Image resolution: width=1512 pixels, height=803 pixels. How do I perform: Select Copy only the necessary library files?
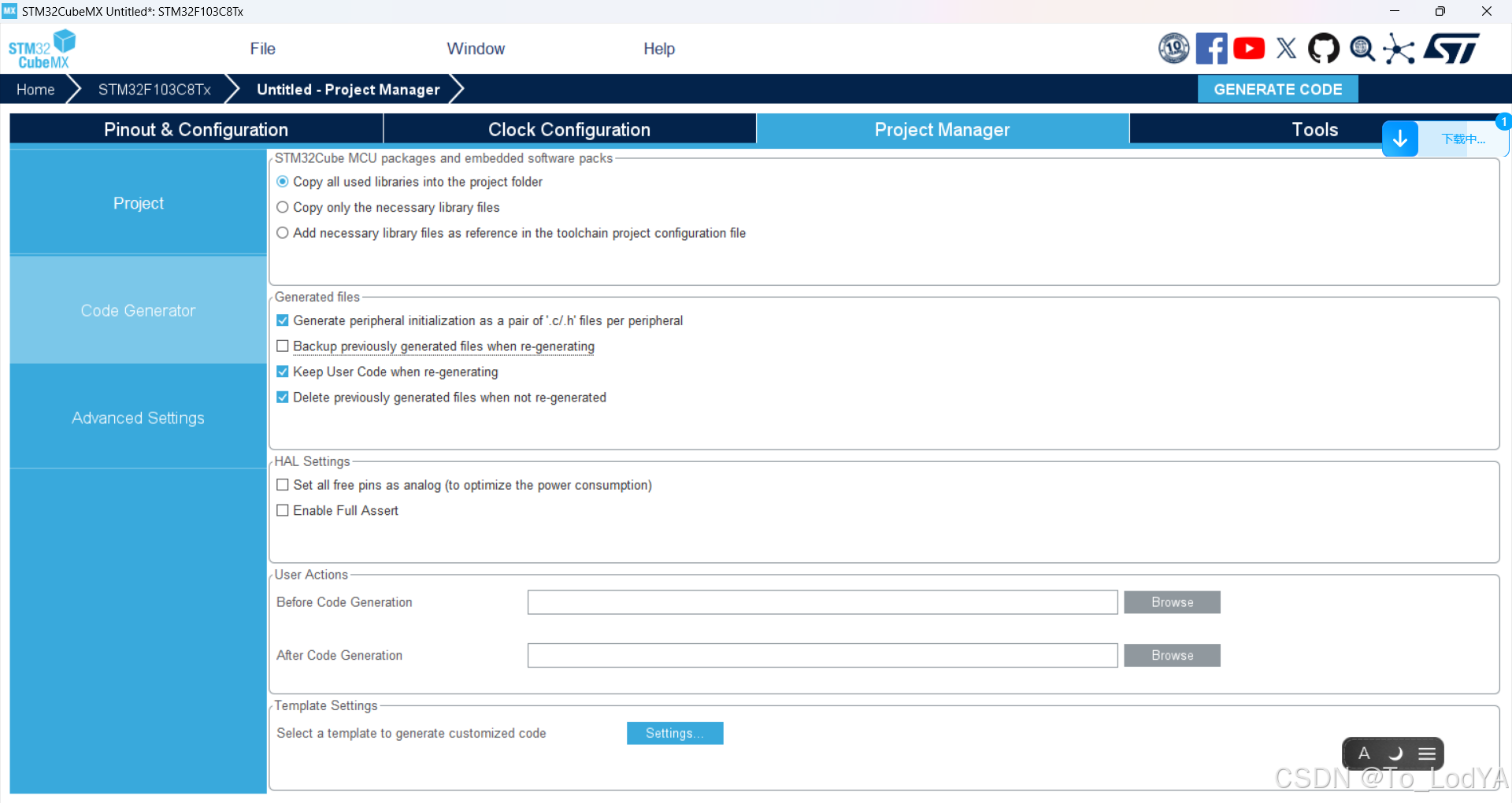click(283, 208)
